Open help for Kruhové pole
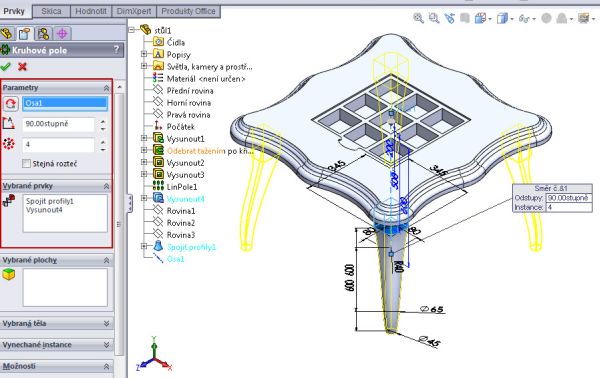Viewport: 600px width, 378px height. pyautogui.click(x=116, y=49)
